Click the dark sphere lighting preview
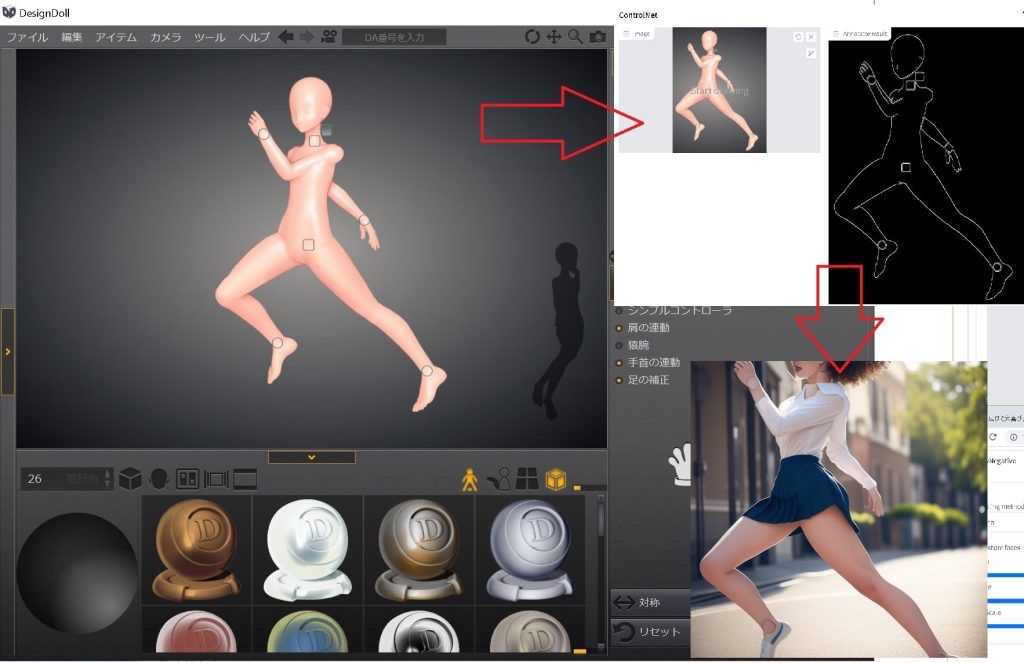1024x663 pixels. click(77, 572)
